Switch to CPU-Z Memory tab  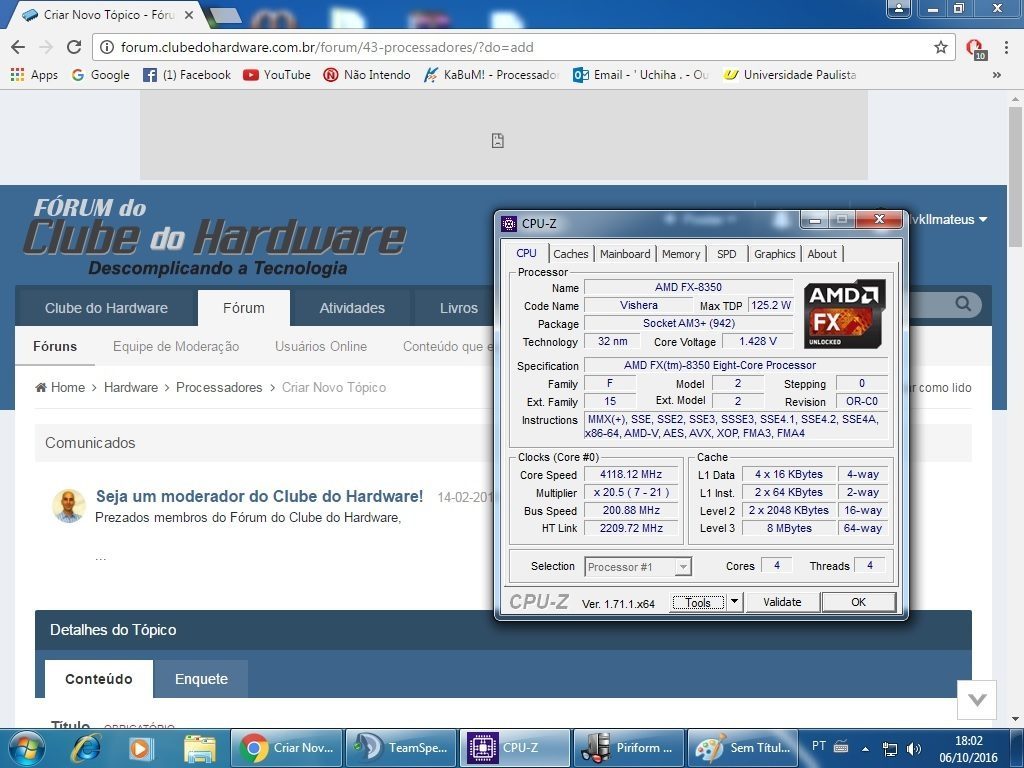coord(680,253)
